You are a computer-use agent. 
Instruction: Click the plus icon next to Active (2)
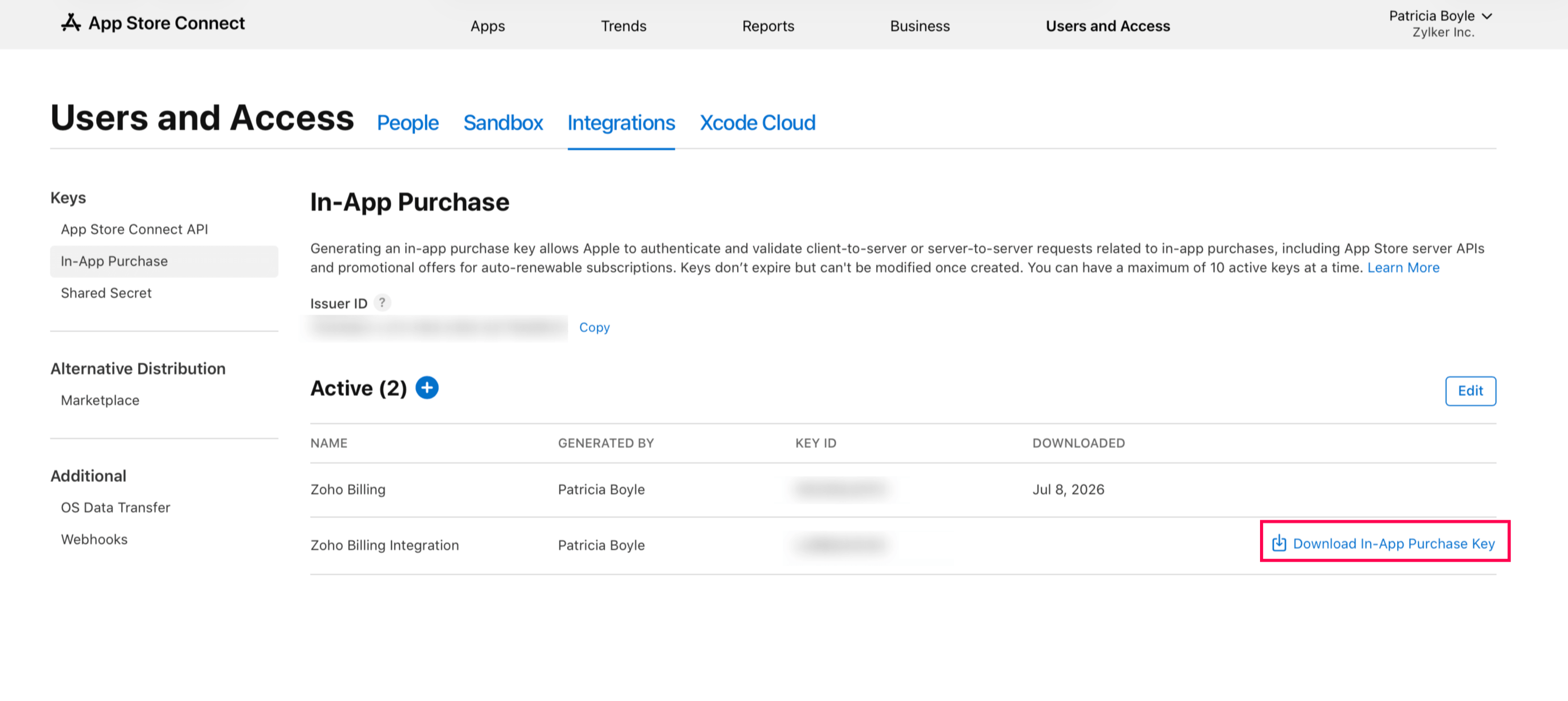tap(427, 387)
